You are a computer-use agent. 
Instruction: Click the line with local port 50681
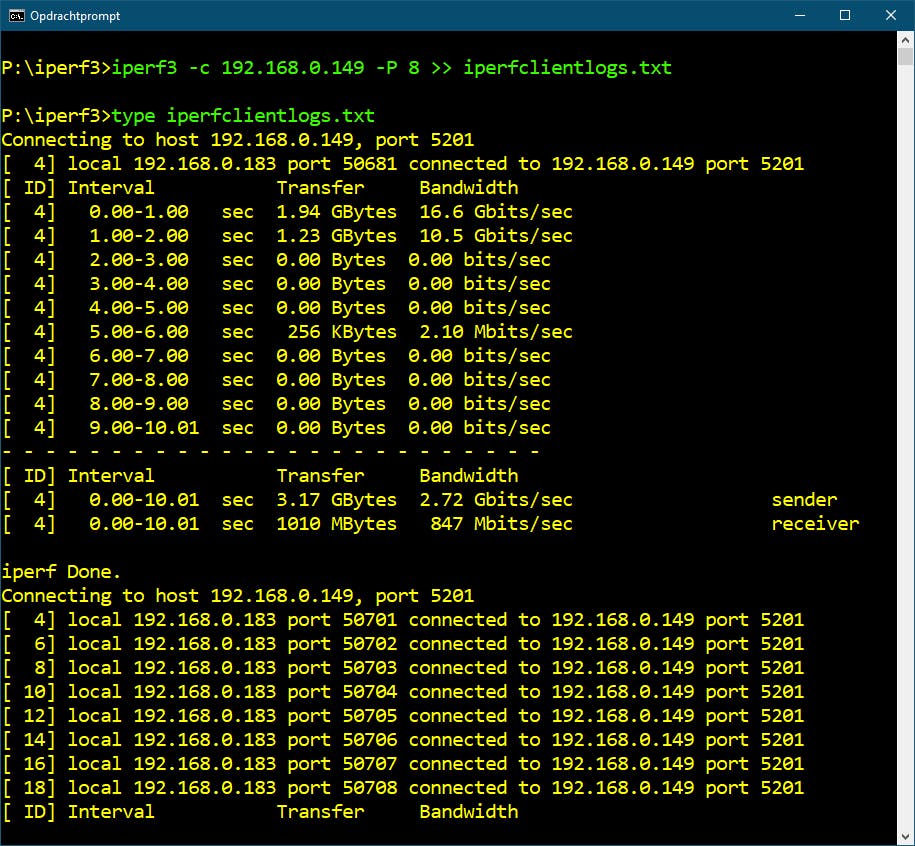click(x=403, y=164)
